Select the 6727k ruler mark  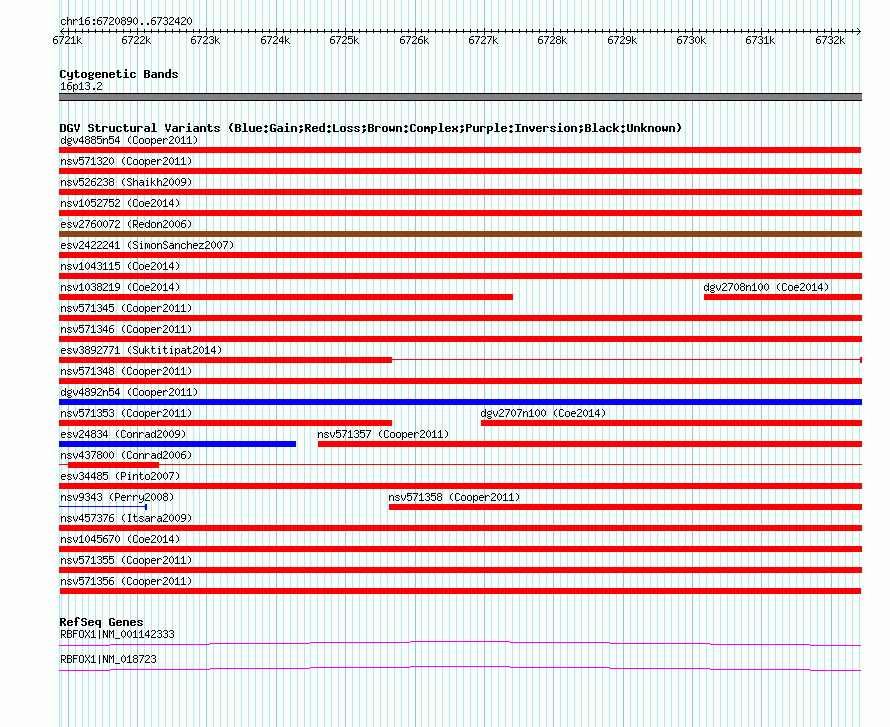pos(483,40)
